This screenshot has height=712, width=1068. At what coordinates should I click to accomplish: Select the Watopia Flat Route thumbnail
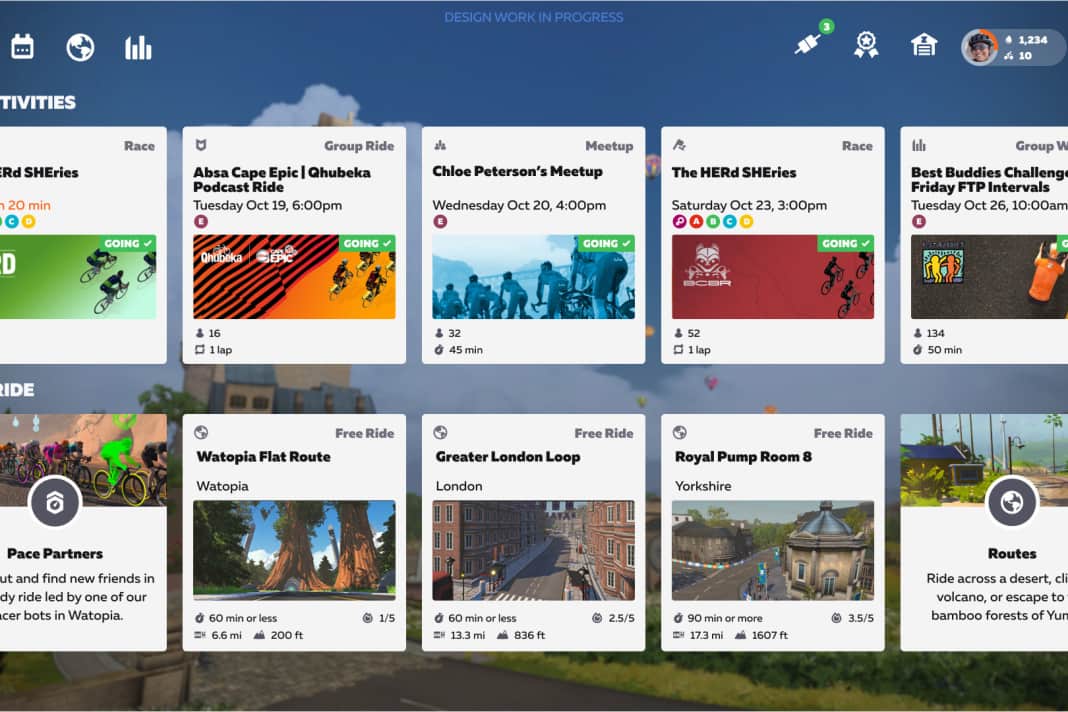[294, 550]
